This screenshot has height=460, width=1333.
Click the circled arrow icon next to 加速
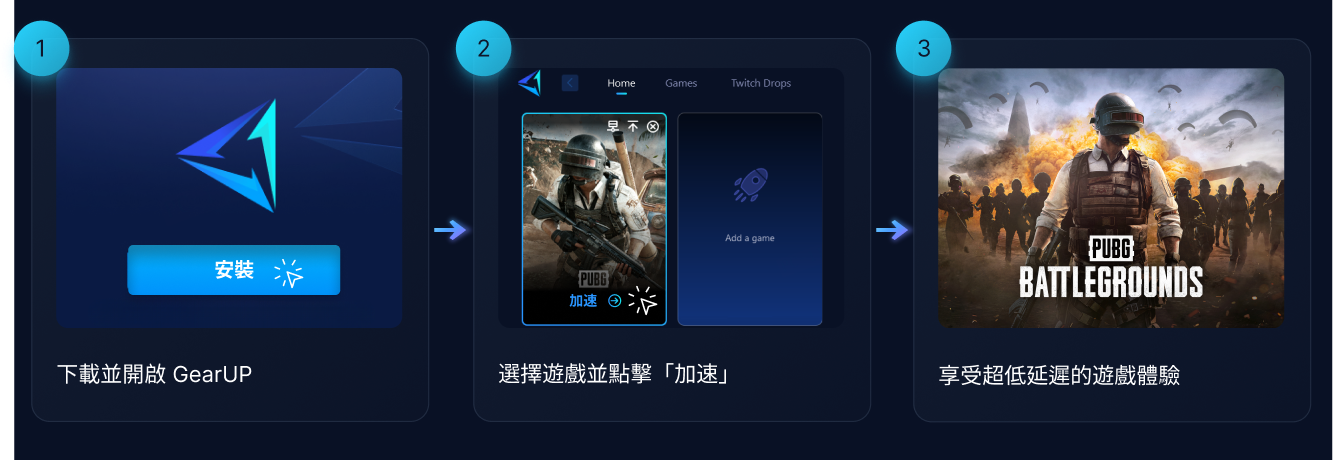[615, 300]
